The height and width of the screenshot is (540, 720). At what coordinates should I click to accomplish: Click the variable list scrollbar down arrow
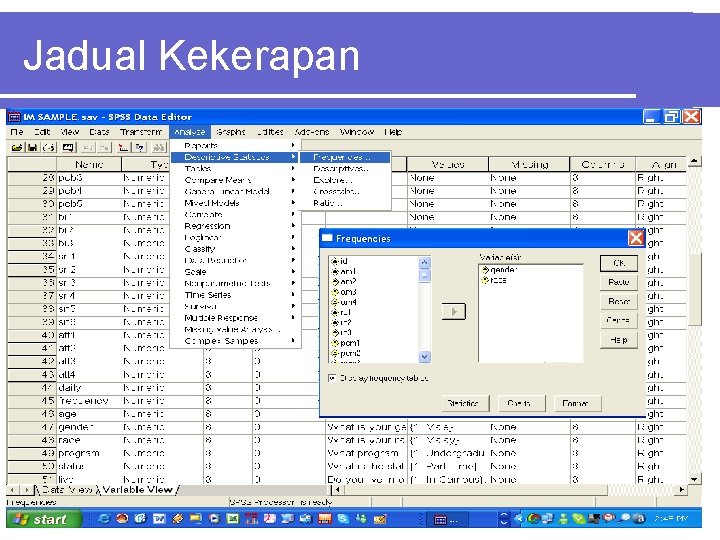(x=425, y=356)
